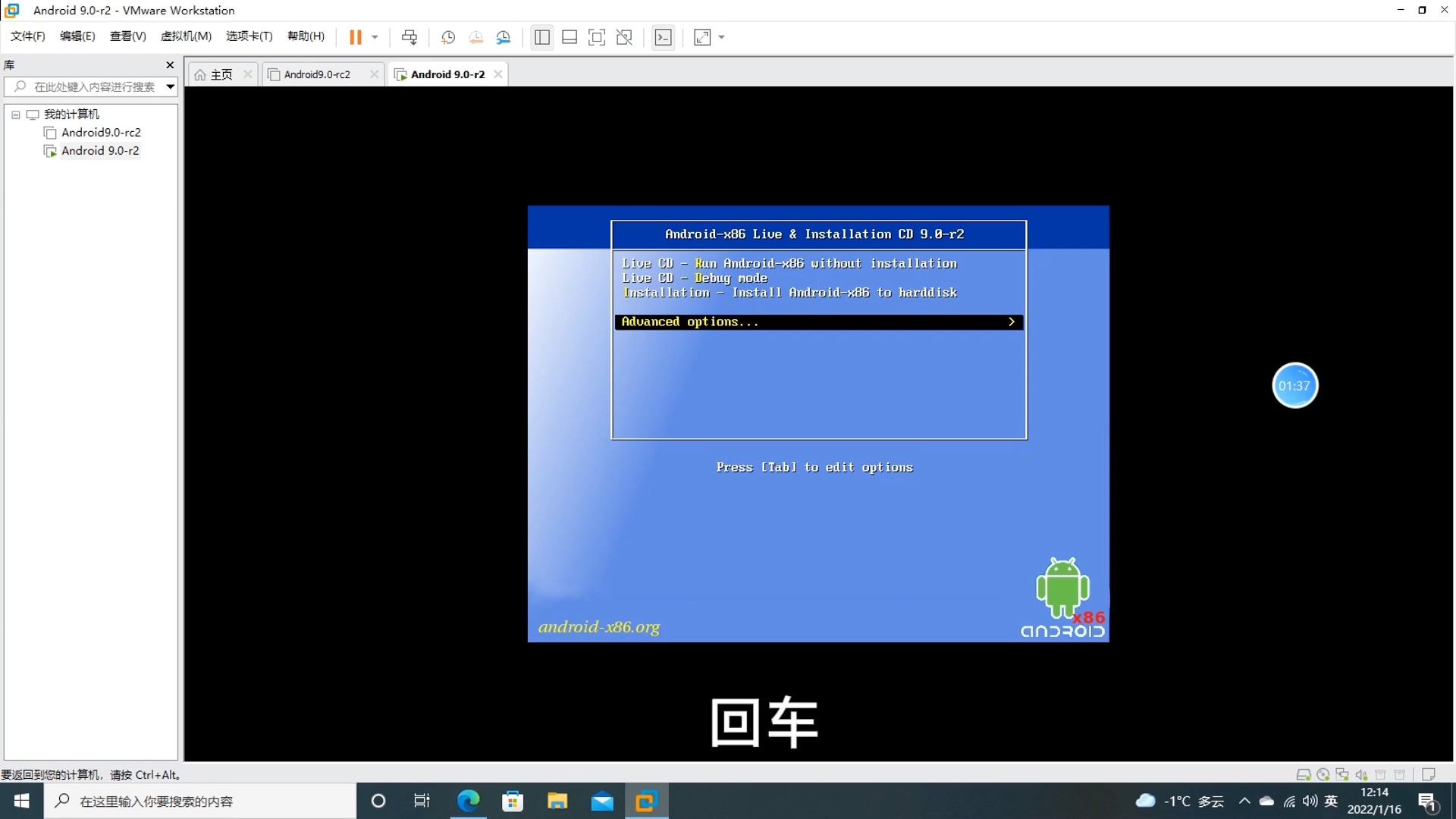This screenshot has width=1456, height=819.
Task: Open the power options dropdown next to pause
Action: pos(375,37)
